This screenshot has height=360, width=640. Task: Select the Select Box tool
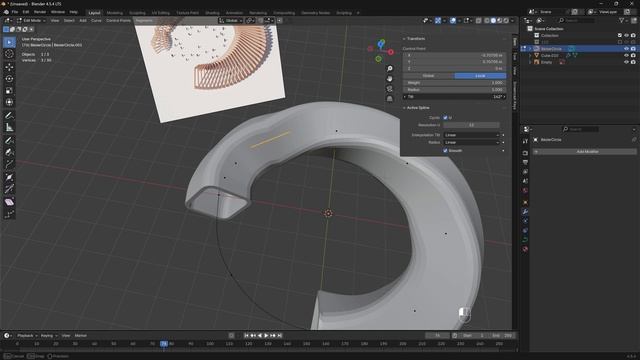coord(9,42)
